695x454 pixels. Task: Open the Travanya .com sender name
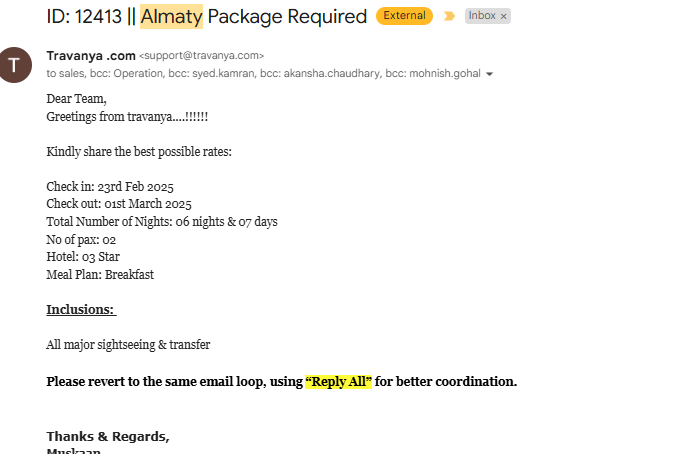point(91,56)
